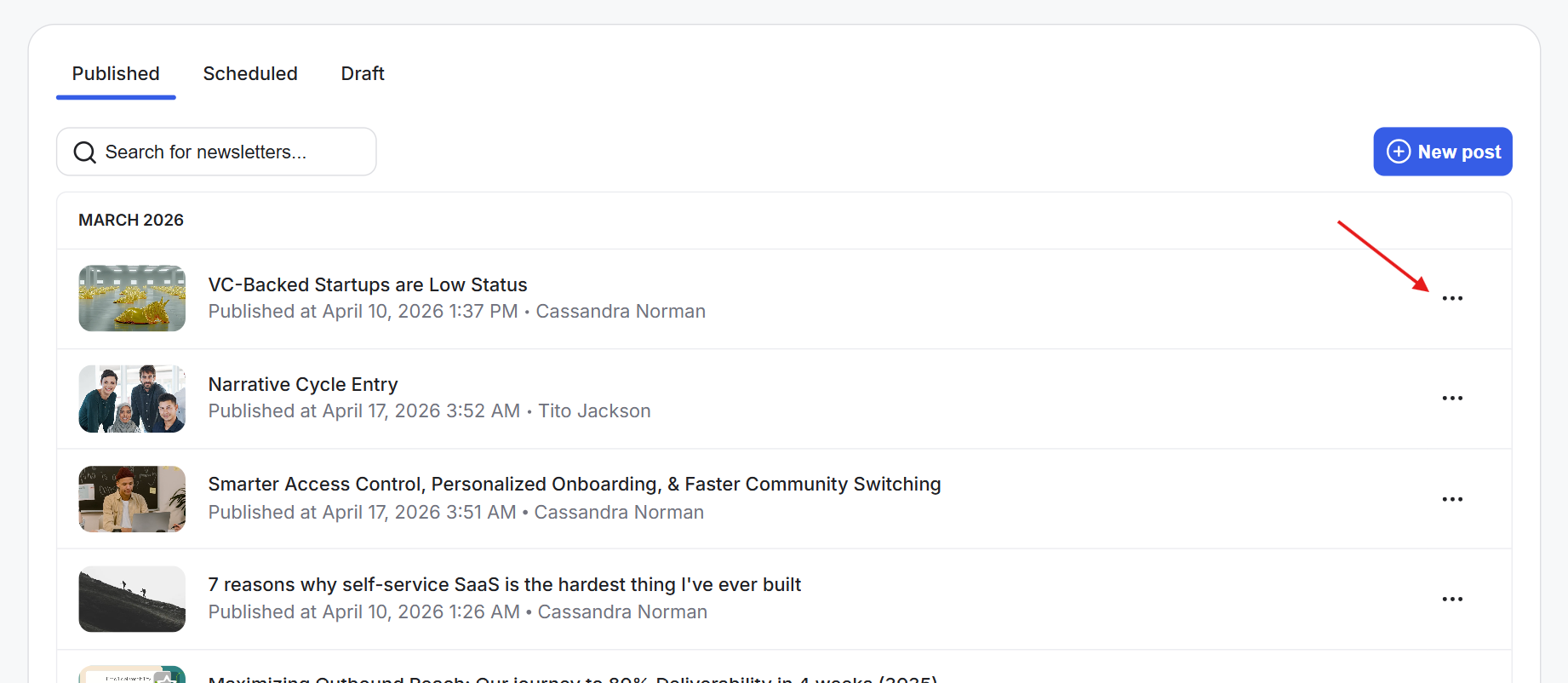Image resolution: width=1568 pixels, height=683 pixels.
Task: Open three-dot menu for Narrative Cycle Entry
Action: (x=1452, y=398)
